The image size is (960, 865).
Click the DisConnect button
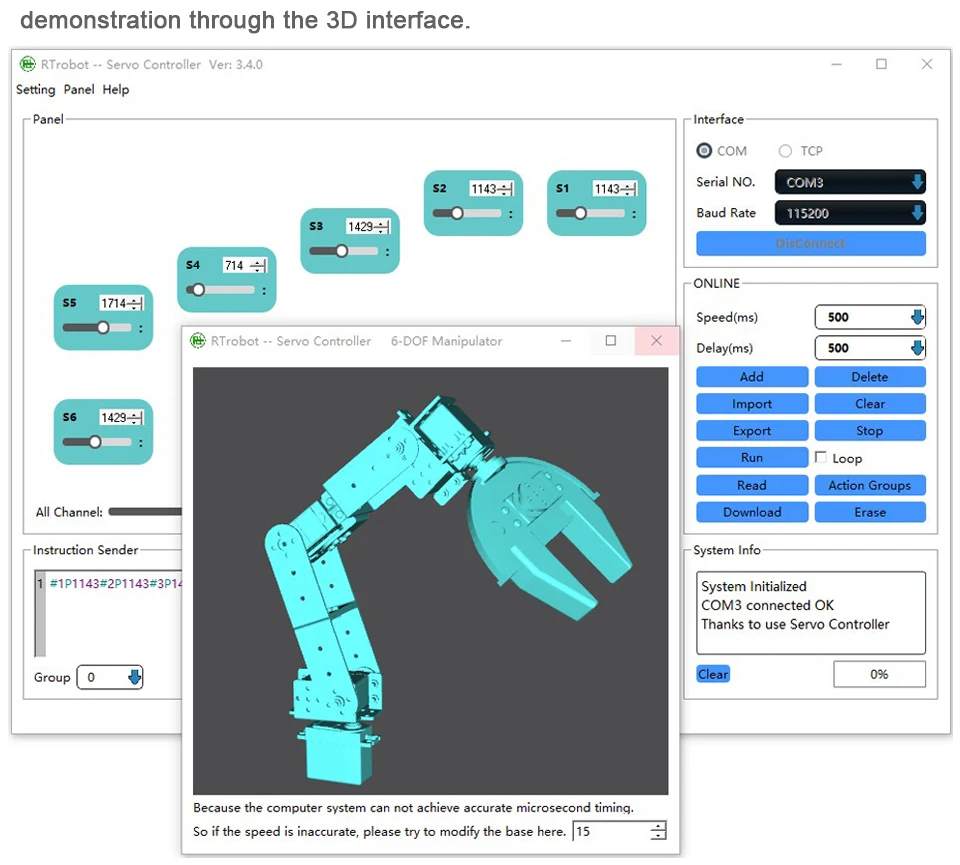click(811, 243)
